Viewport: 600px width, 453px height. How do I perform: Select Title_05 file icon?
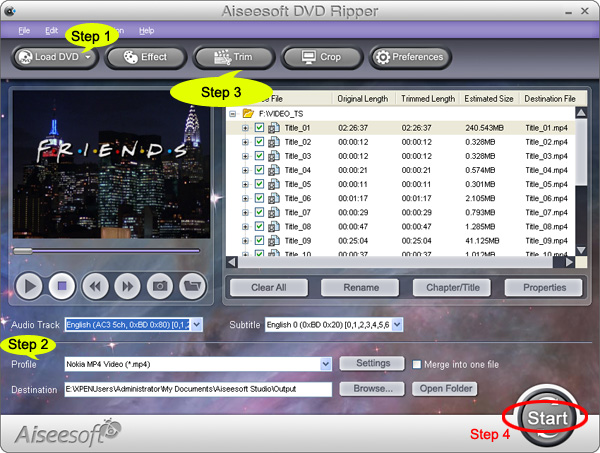(274, 184)
